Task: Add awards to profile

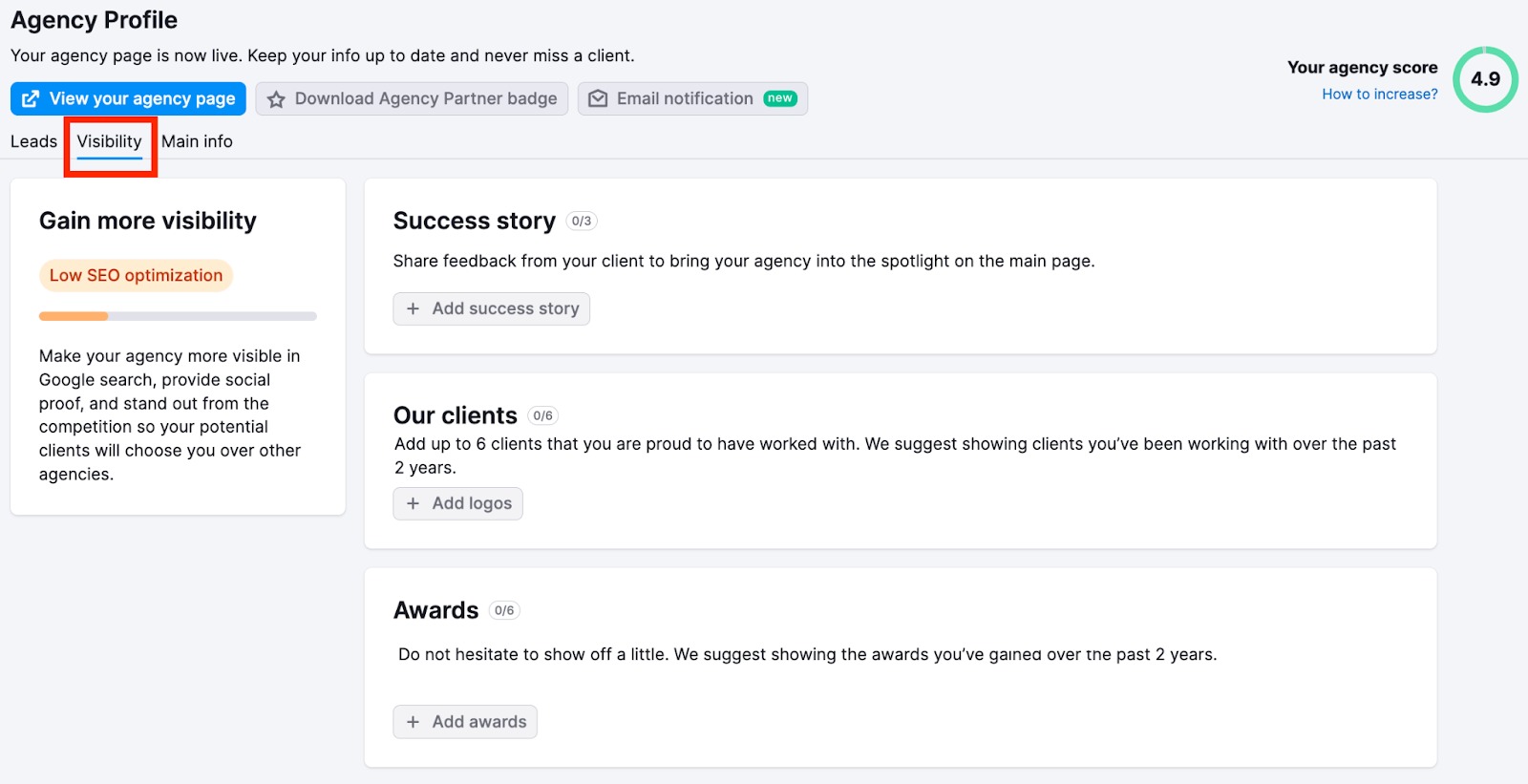Action: coord(465,722)
